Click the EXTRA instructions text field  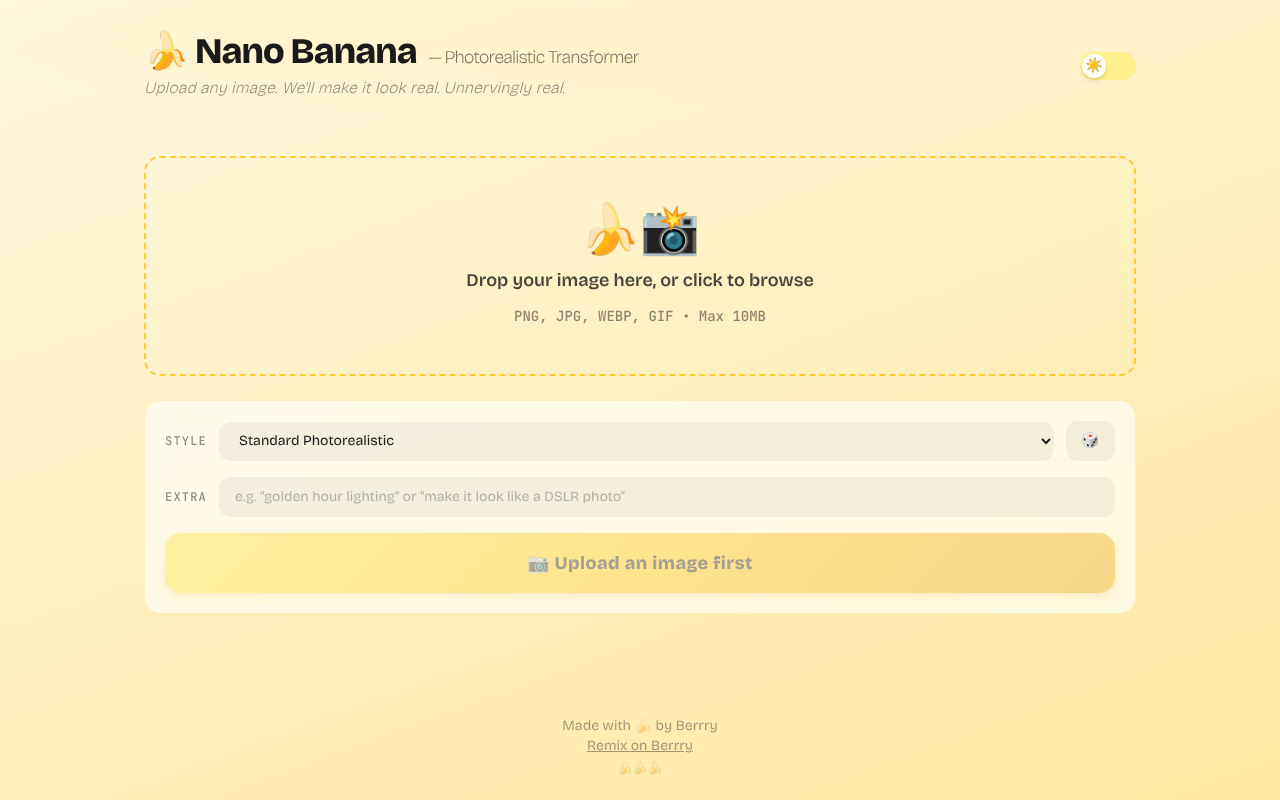click(x=664, y=496)
